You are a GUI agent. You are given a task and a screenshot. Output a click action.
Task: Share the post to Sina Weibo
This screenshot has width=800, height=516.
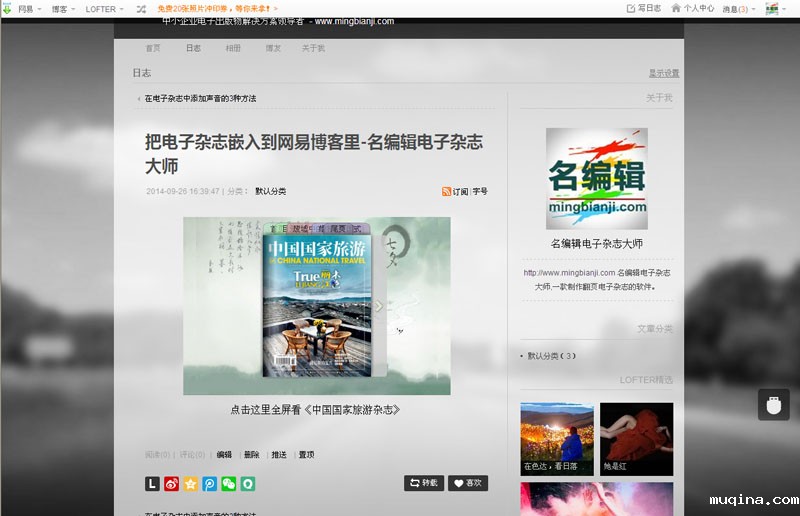[171, 484]
